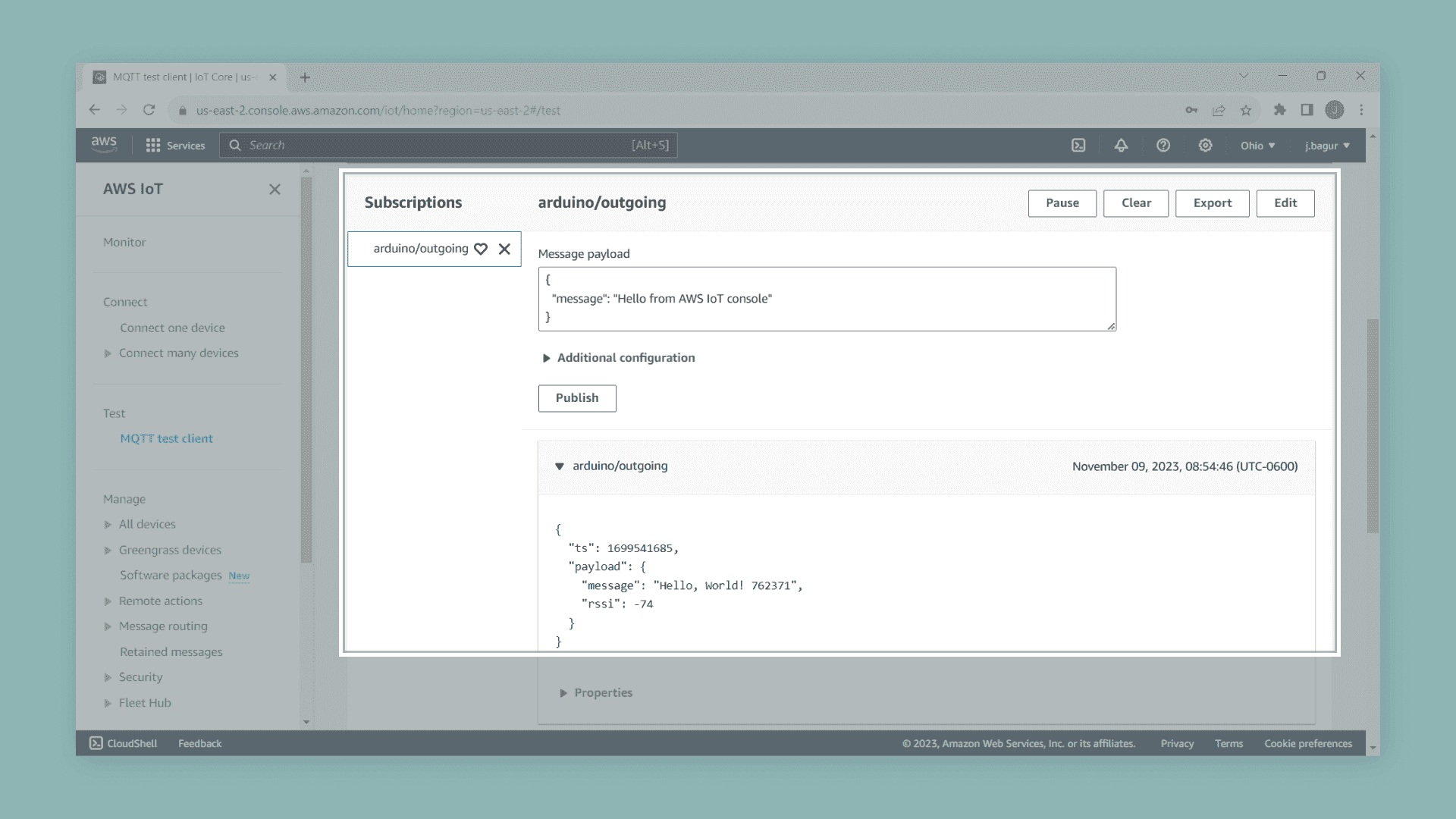Bookmark this page with star icon

(x=1246, y=110)
